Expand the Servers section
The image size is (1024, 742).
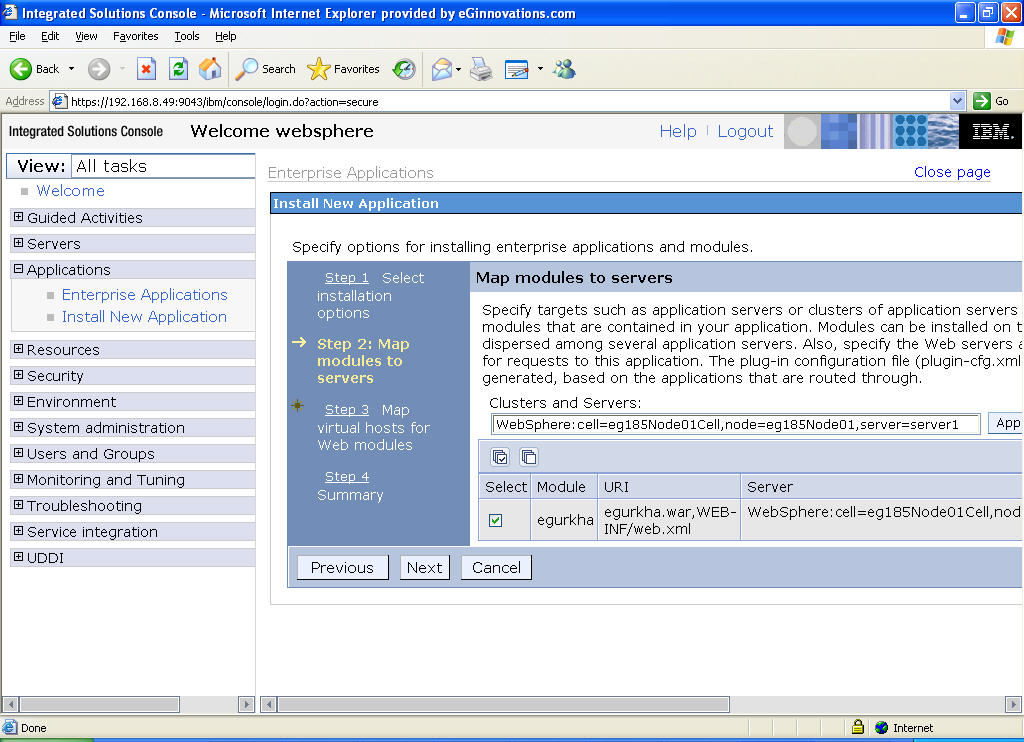pos(18,243)
